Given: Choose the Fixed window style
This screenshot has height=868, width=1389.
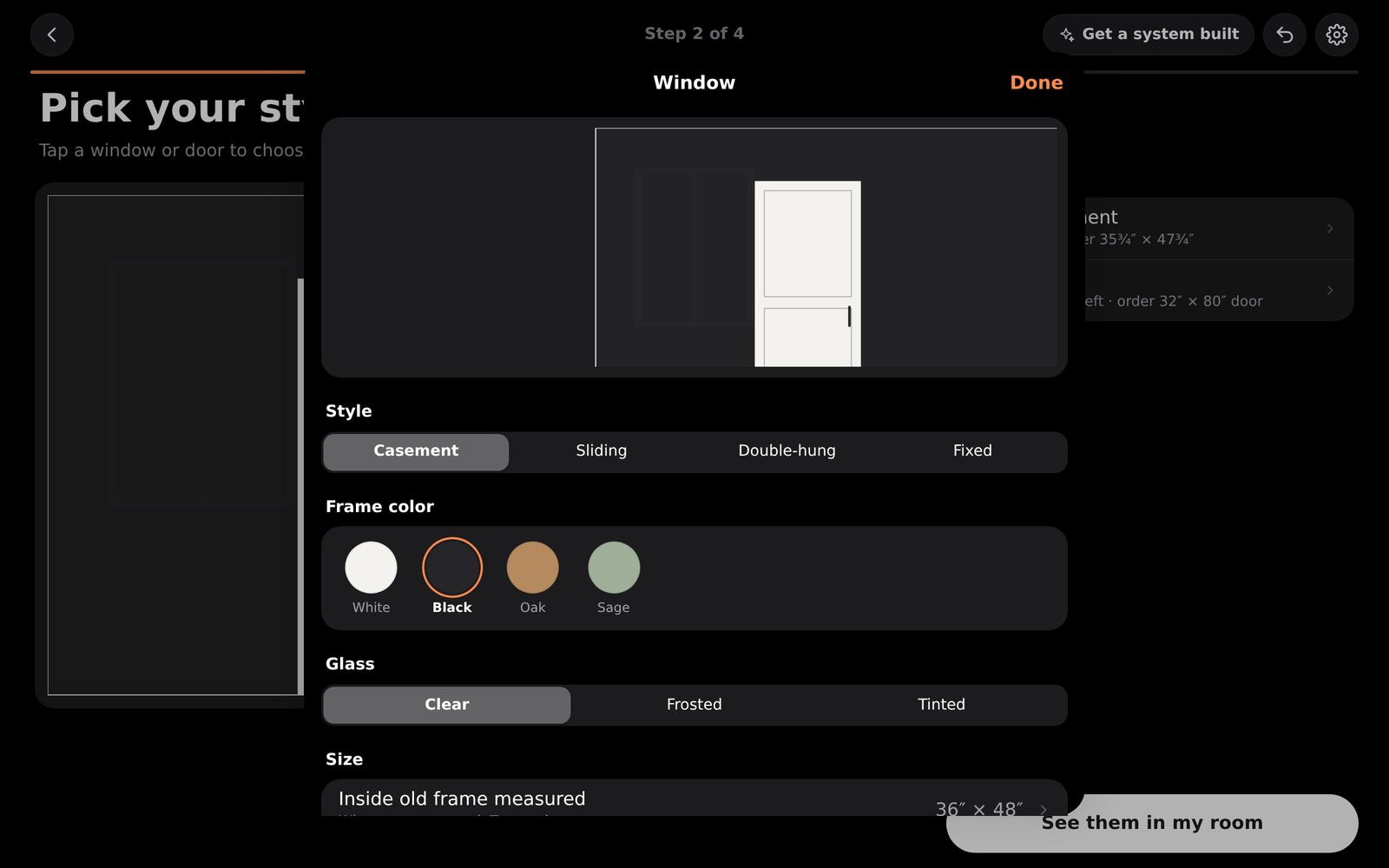Looking at the screenshot, I should (972, 451).
